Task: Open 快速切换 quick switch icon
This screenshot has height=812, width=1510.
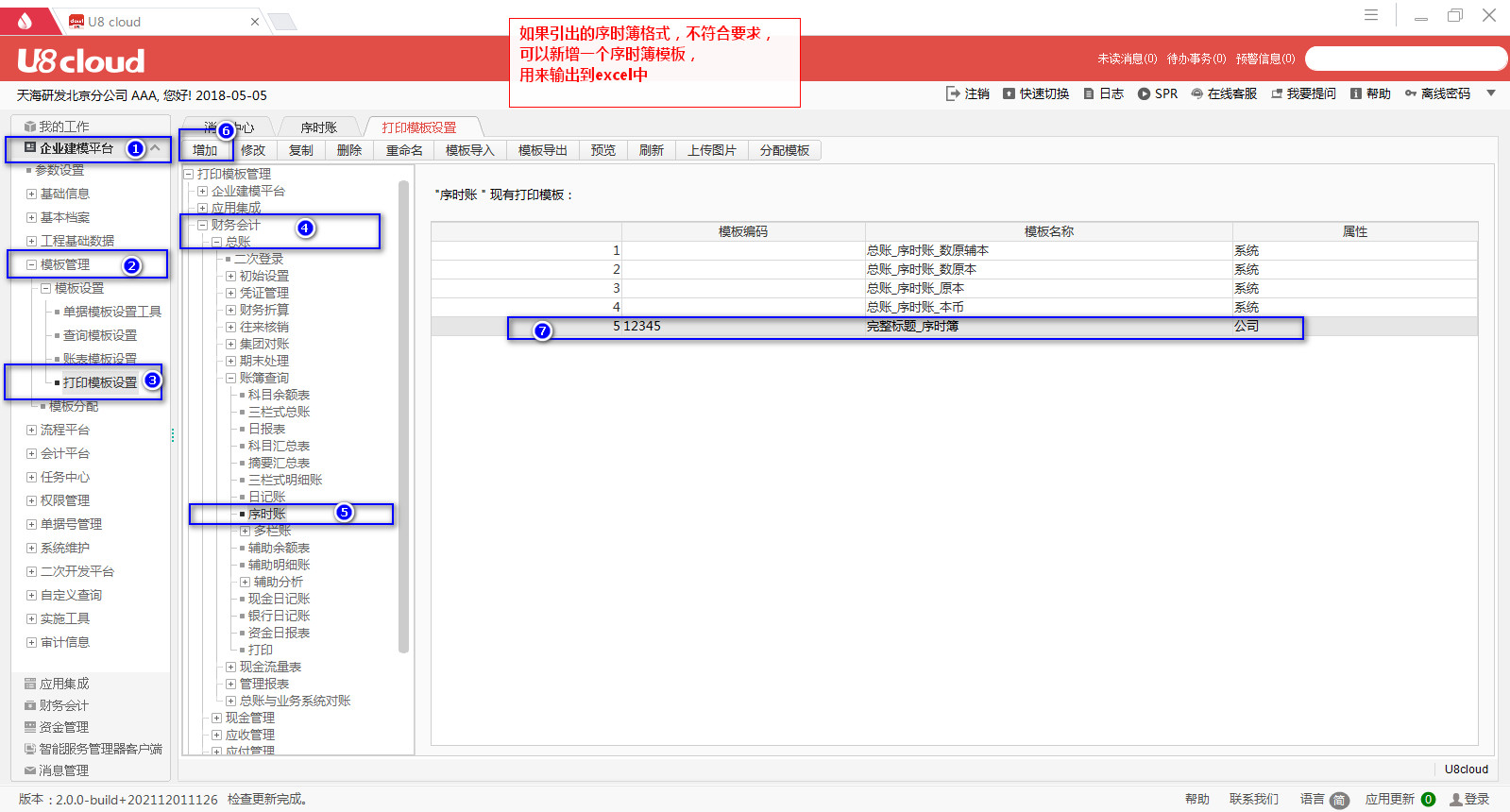Action: click(x=1009, y=93)
